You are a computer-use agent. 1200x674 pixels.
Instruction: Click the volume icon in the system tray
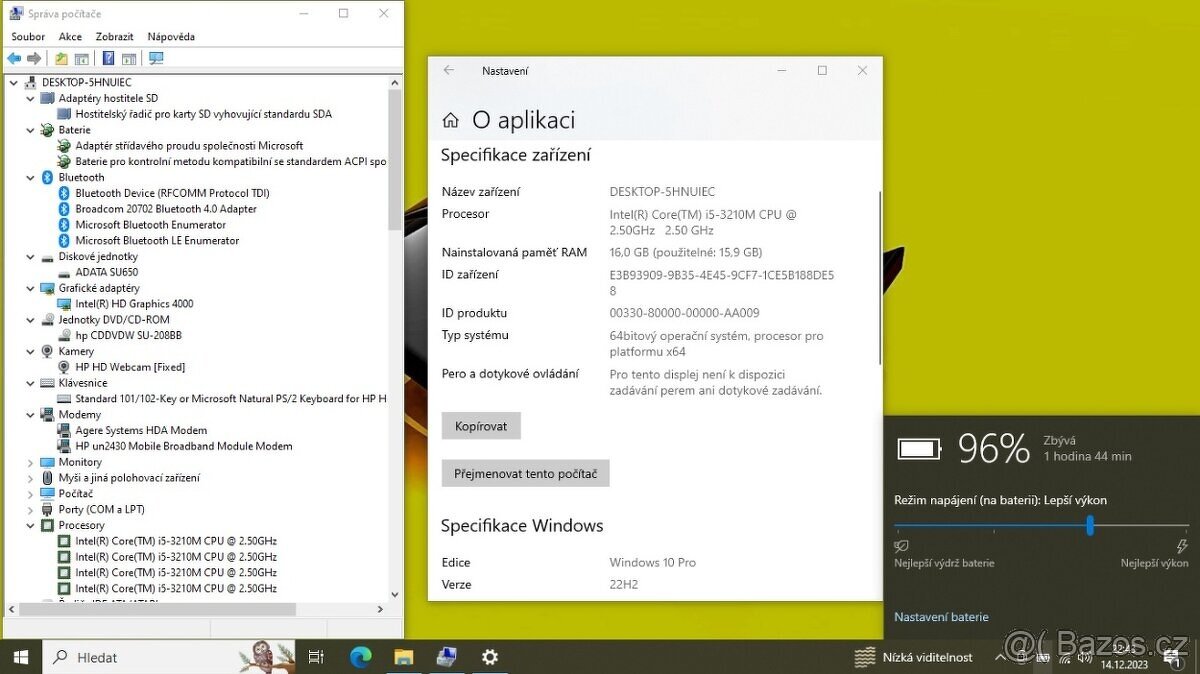[1084, 657]
